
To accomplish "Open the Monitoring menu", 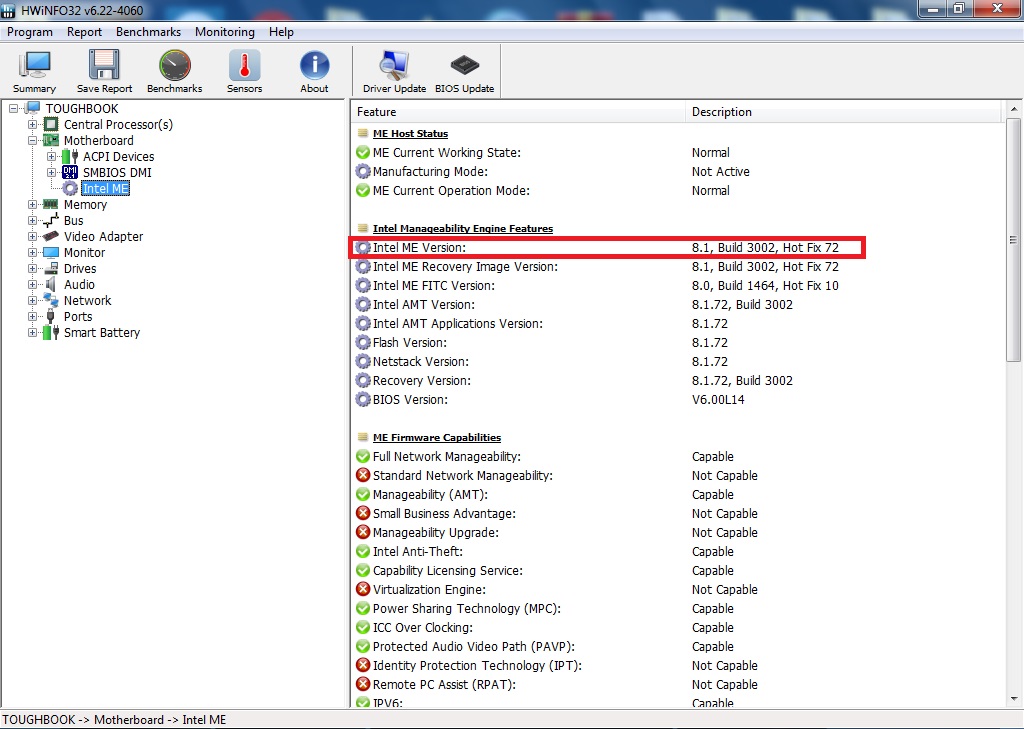I will 225,31.
